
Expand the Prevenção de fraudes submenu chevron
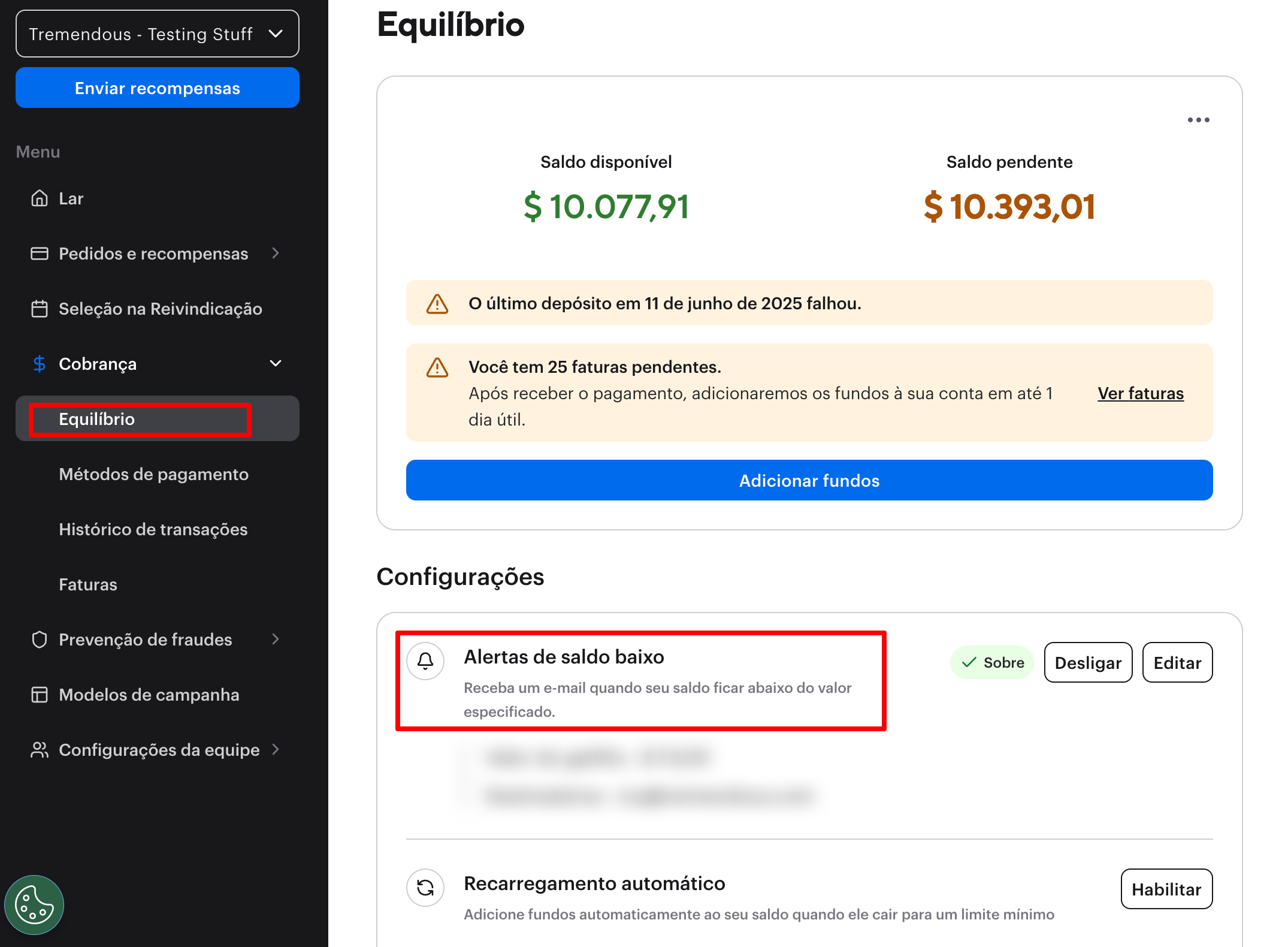point(276,640)
